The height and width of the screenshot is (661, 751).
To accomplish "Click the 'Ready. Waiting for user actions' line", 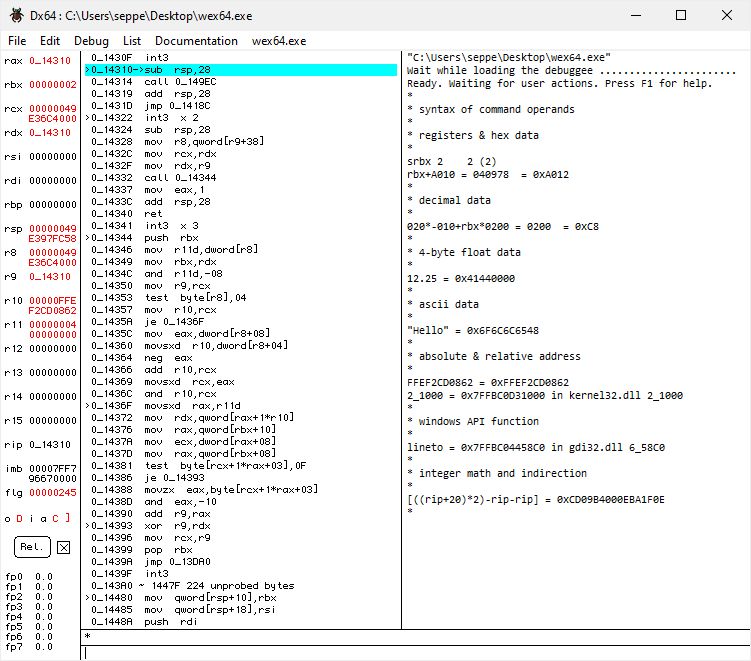I will [559, 83].
